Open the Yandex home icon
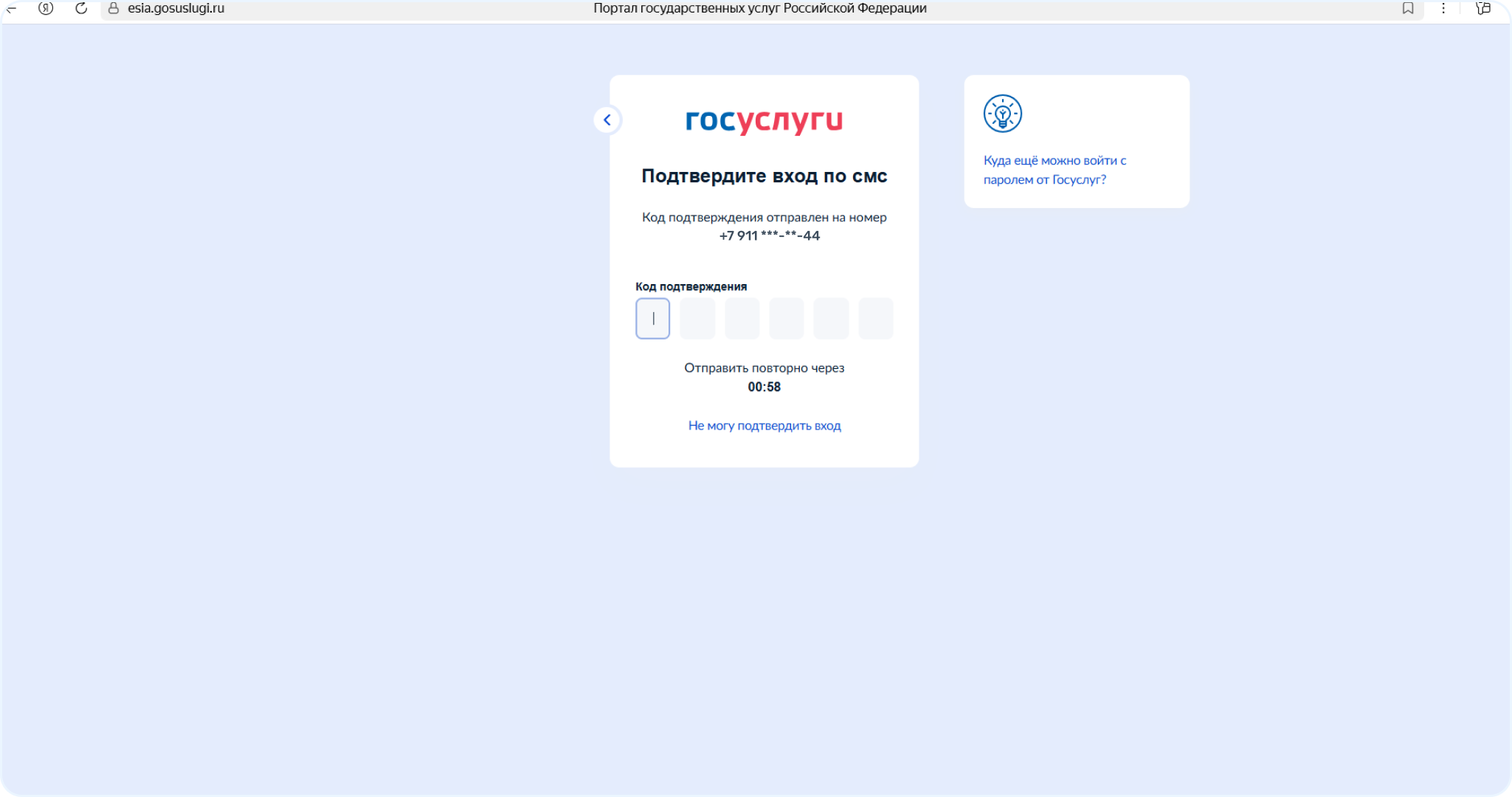The height and width of the screenshot is (797, 1512). 46,8
